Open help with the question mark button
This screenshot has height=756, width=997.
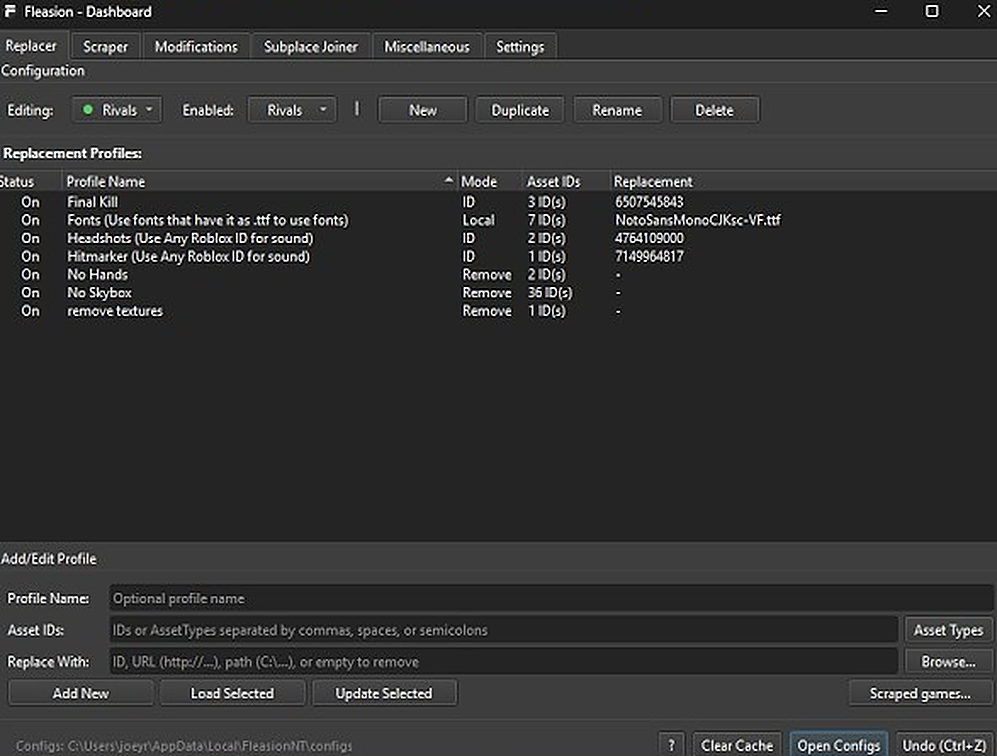coord(671,745)
